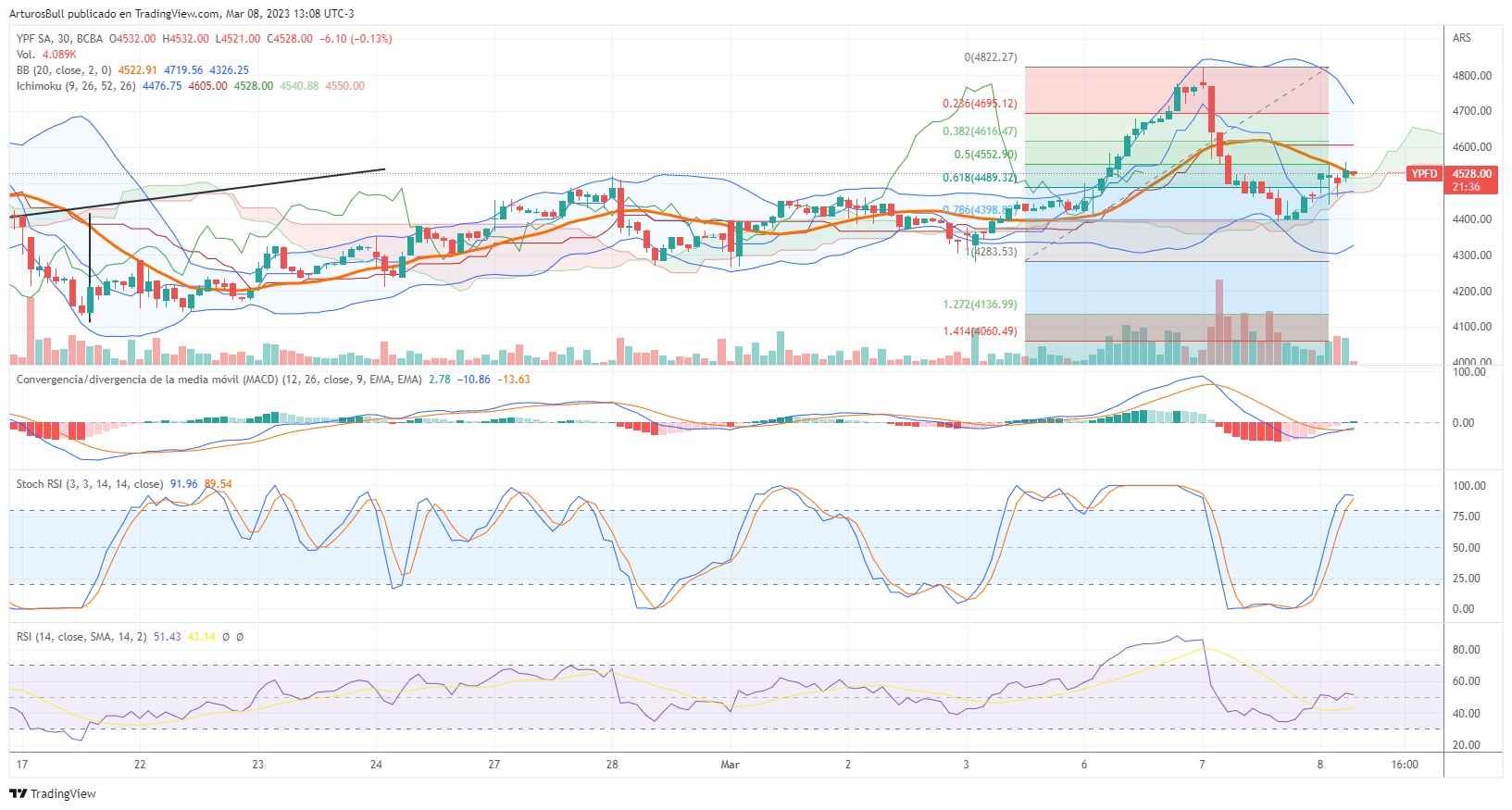Viewport: 1512px width, 810px height.
Task: Click the Fibonacci 0(4822.27) level label
Action: pos(991,57)
